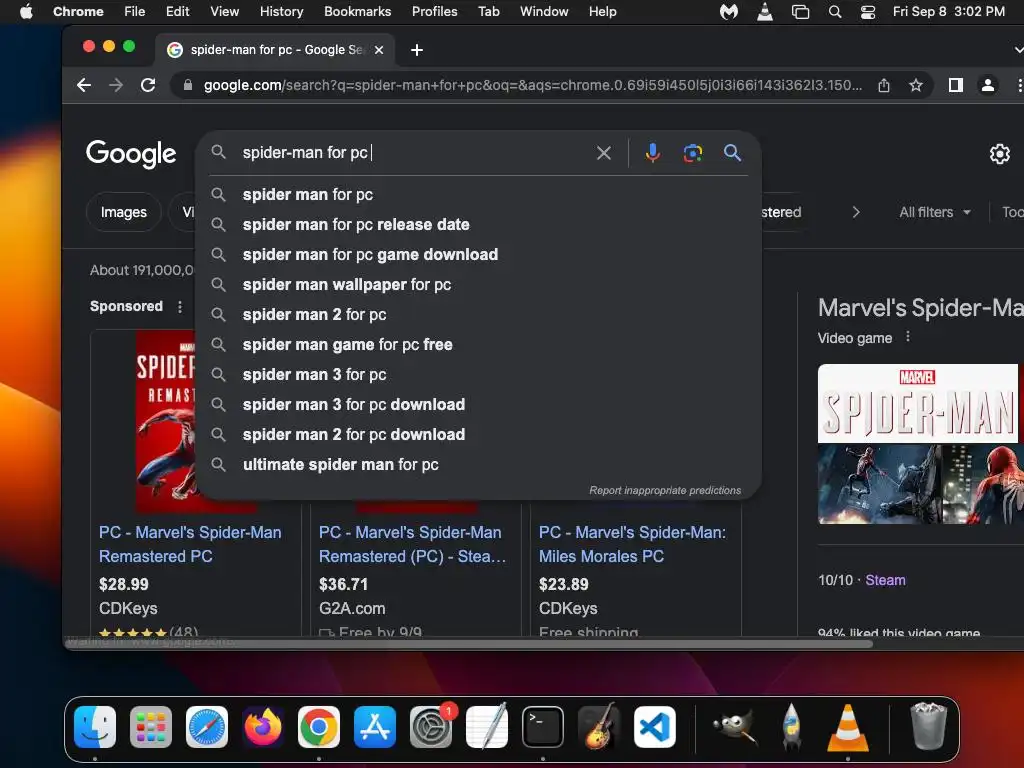Open App Store from the dock
The height and width of the screenshot is (768, 1024).
tap(375, 727)
